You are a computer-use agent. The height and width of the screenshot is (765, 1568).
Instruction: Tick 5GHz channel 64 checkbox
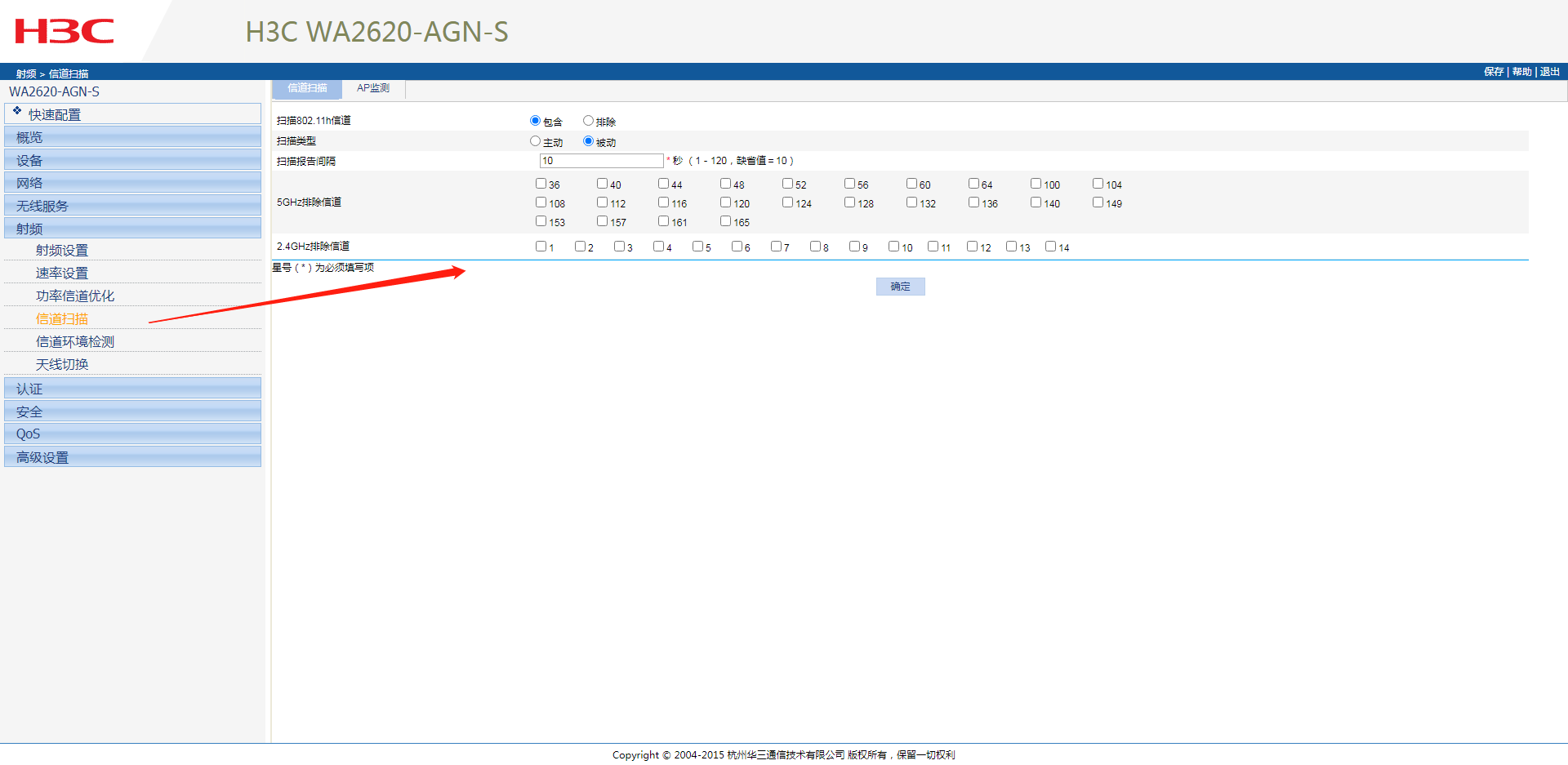(x=973, y=184)
